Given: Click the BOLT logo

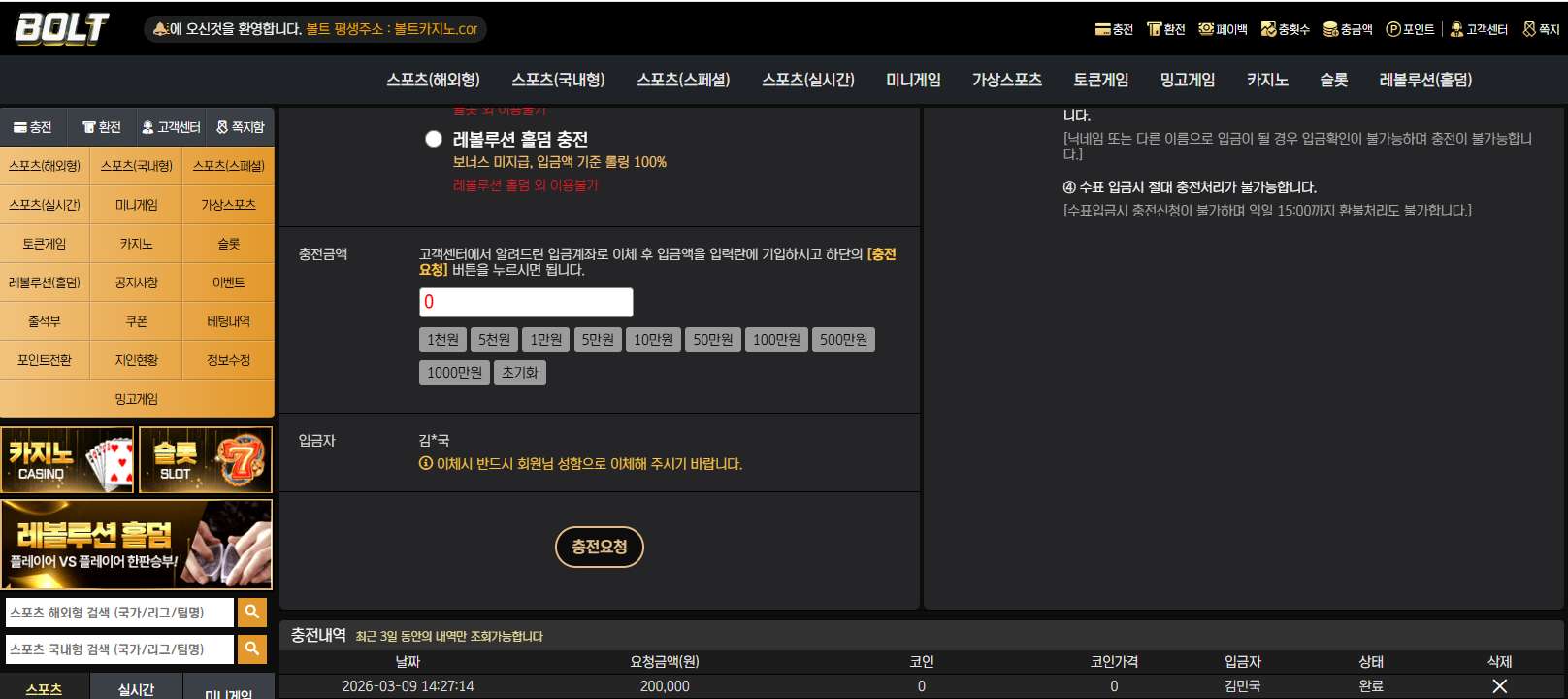Looking at the screenshot, I should (62, 28).
